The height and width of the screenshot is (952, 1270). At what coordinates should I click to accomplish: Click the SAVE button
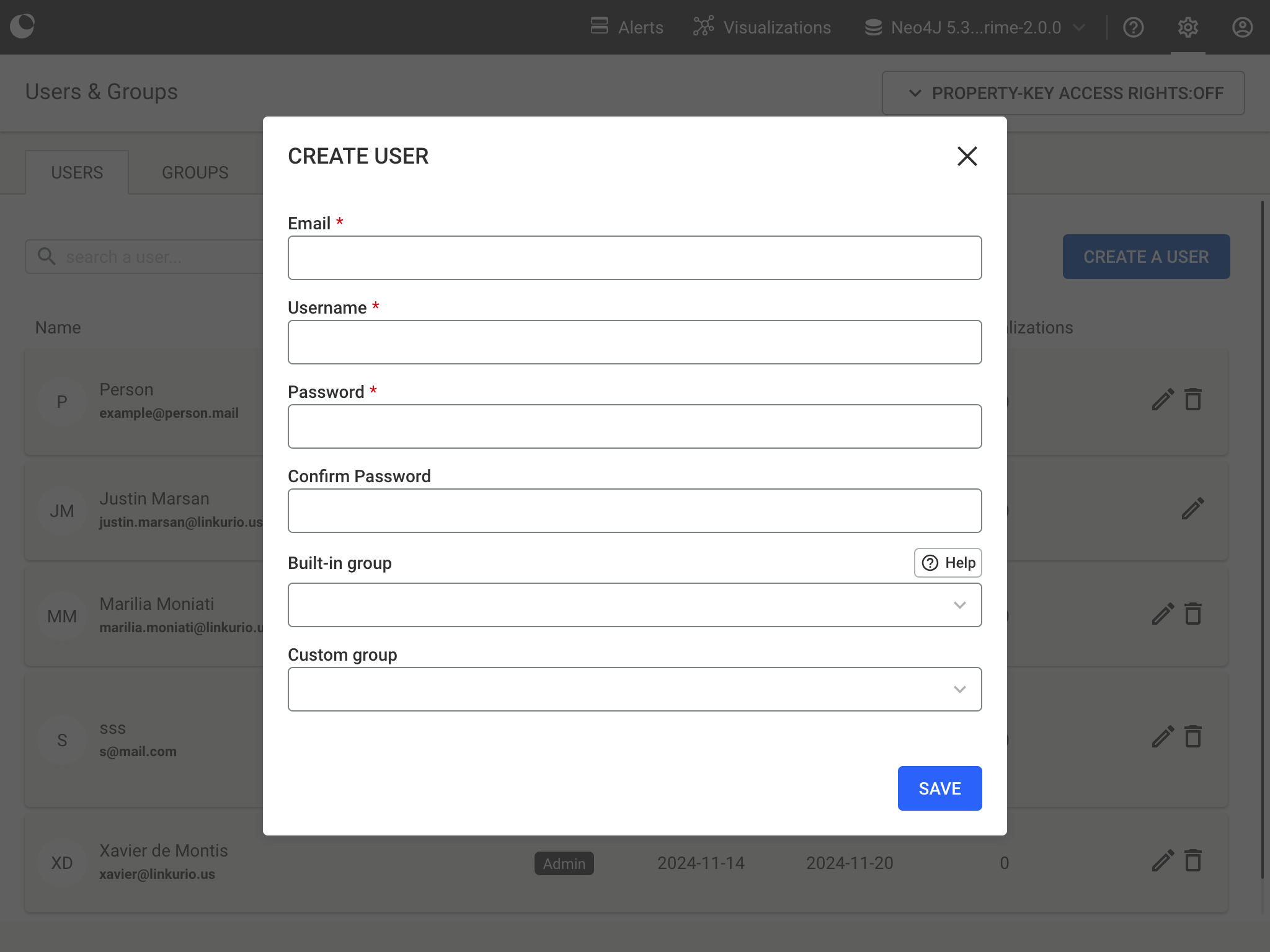[x=939, y=788]
